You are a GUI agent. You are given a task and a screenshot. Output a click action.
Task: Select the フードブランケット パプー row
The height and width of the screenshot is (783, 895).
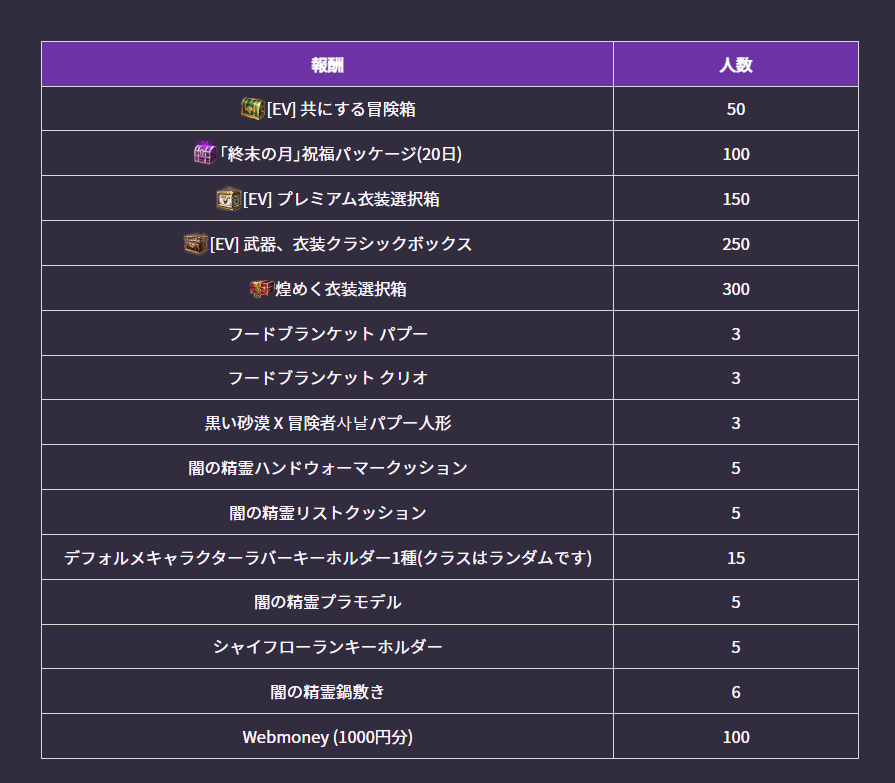[450, 333]
